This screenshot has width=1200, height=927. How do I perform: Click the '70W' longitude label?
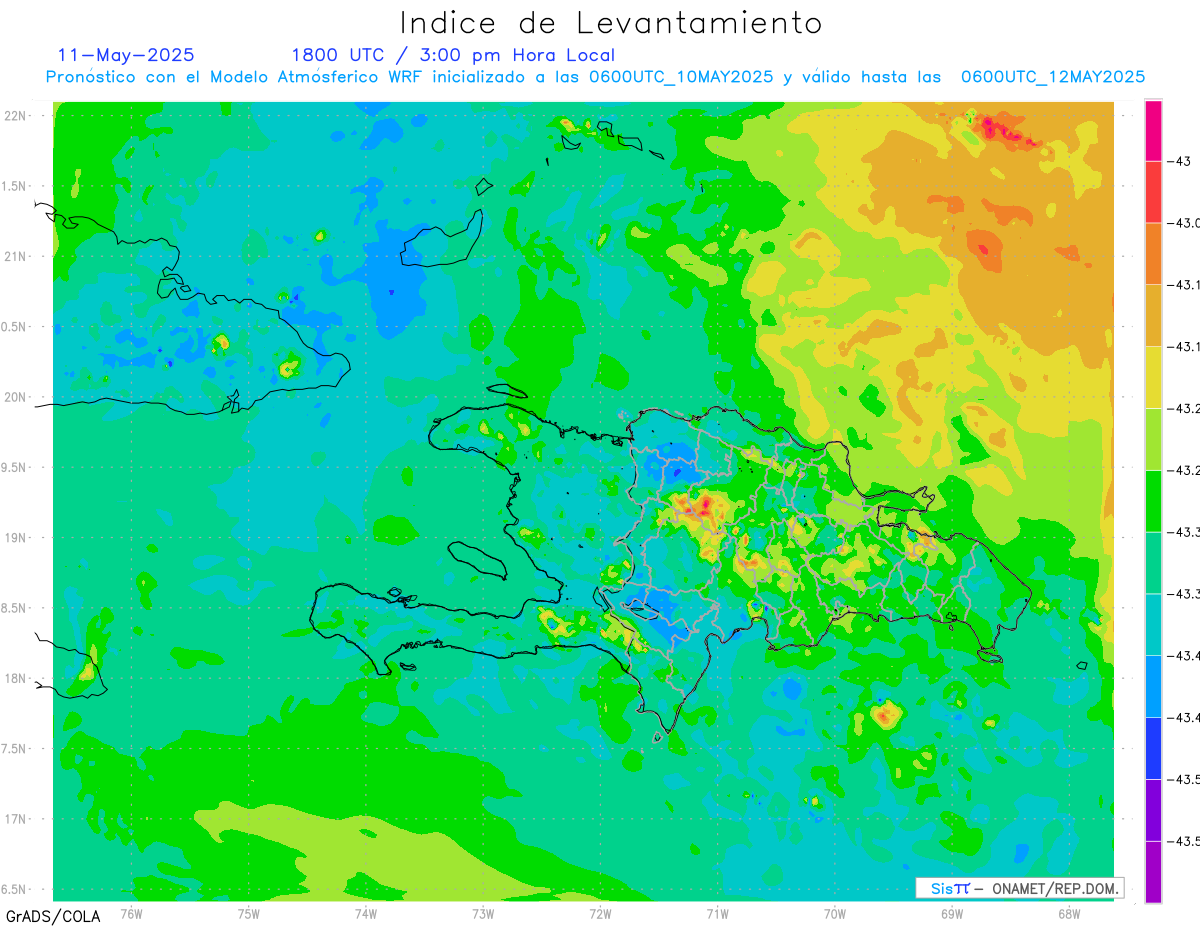point(835,912)
